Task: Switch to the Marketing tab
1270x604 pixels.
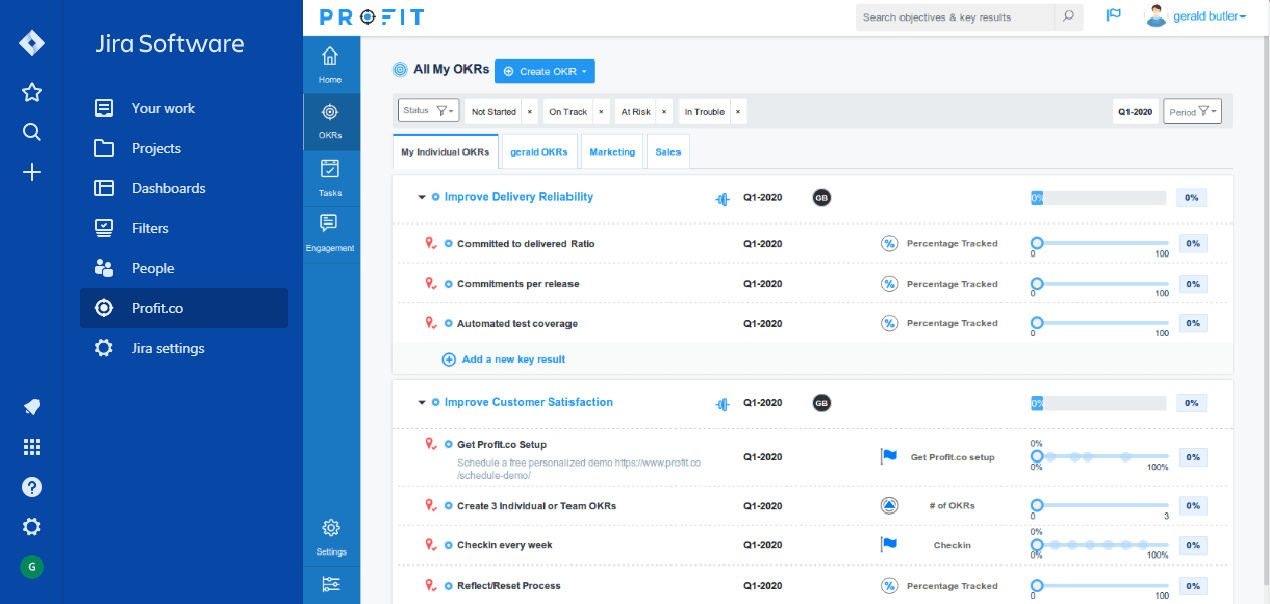Action: click(612, 152)
